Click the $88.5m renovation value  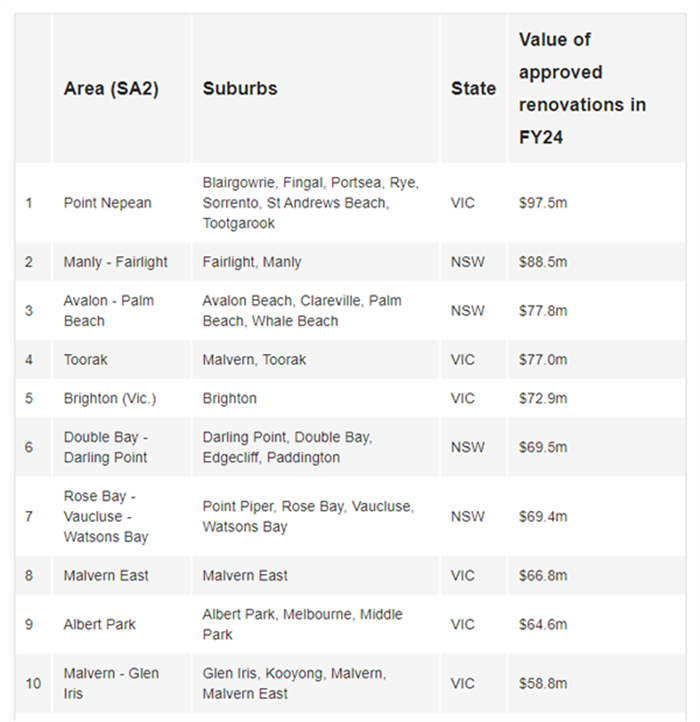543,262
